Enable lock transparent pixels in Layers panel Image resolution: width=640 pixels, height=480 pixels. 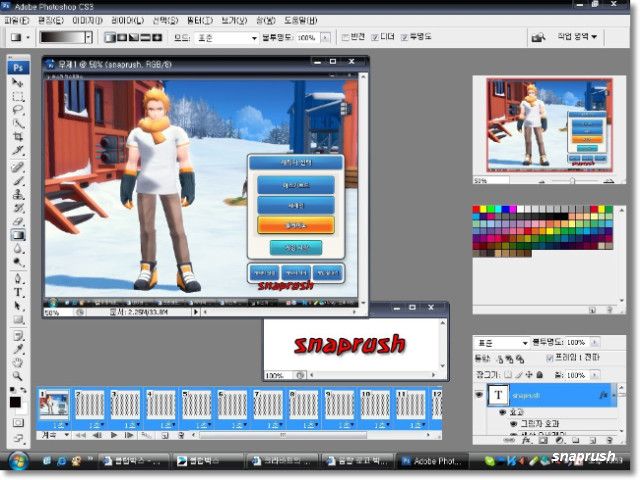(x=508, y=375)
